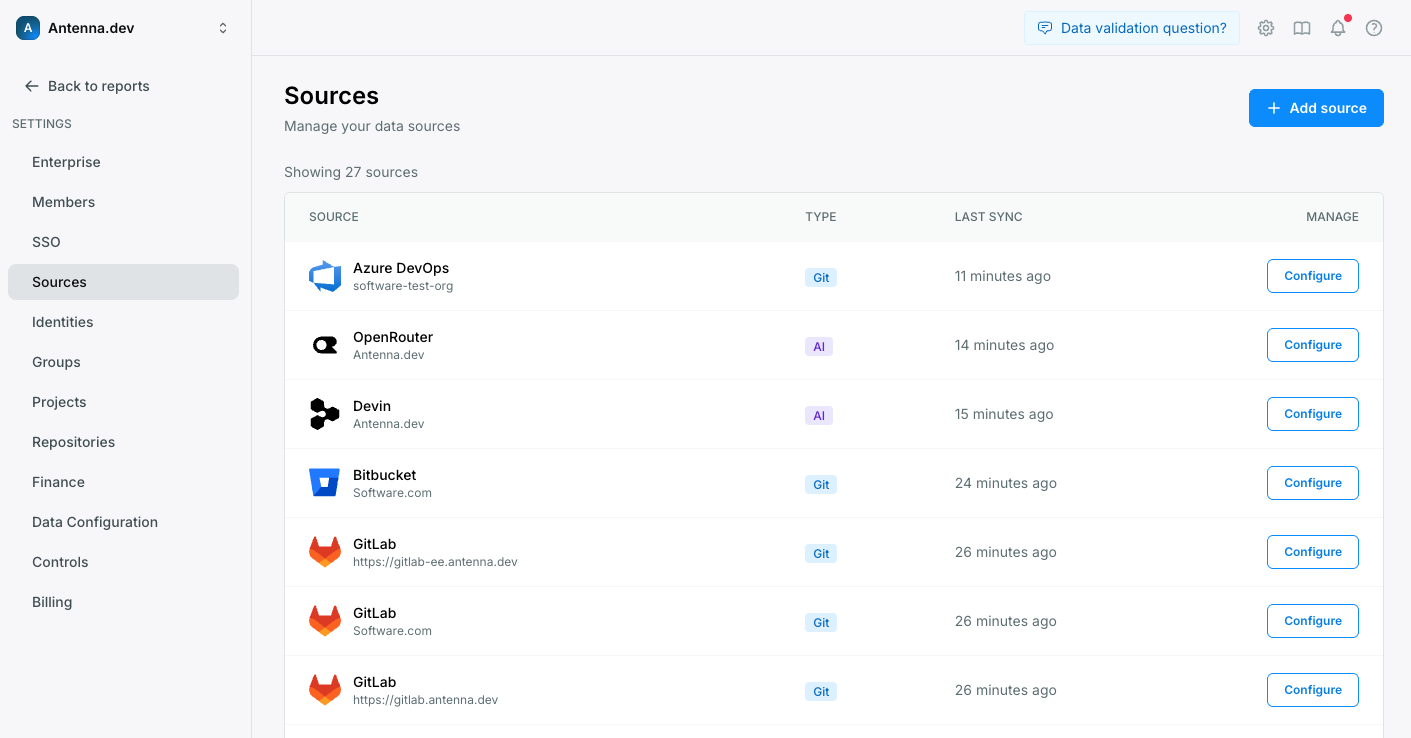The width and height of the screenshot is (1411, 738).
Task: Open Data Configuration settings
Action: pyautogui.click(x=123, y=522)
